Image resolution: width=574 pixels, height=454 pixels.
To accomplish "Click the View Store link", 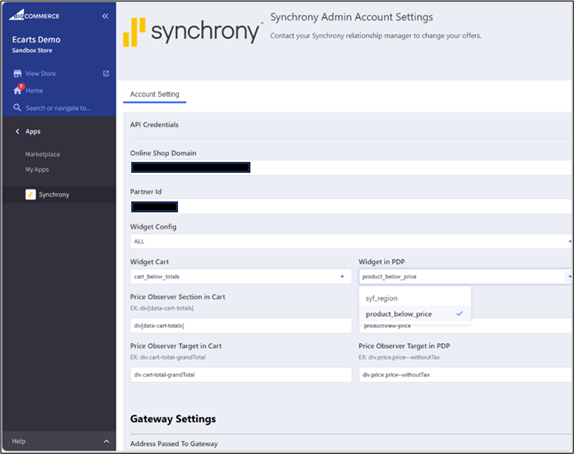I will pyautogui.click(x=41, y=74).
